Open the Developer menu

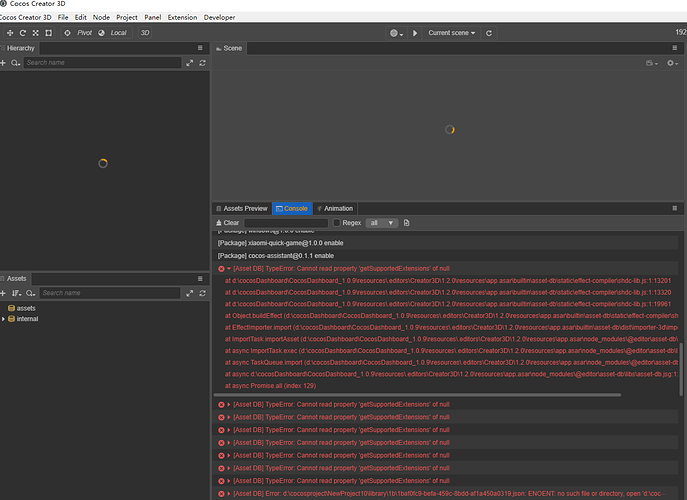pyautogui.click(x=220, y=17)
